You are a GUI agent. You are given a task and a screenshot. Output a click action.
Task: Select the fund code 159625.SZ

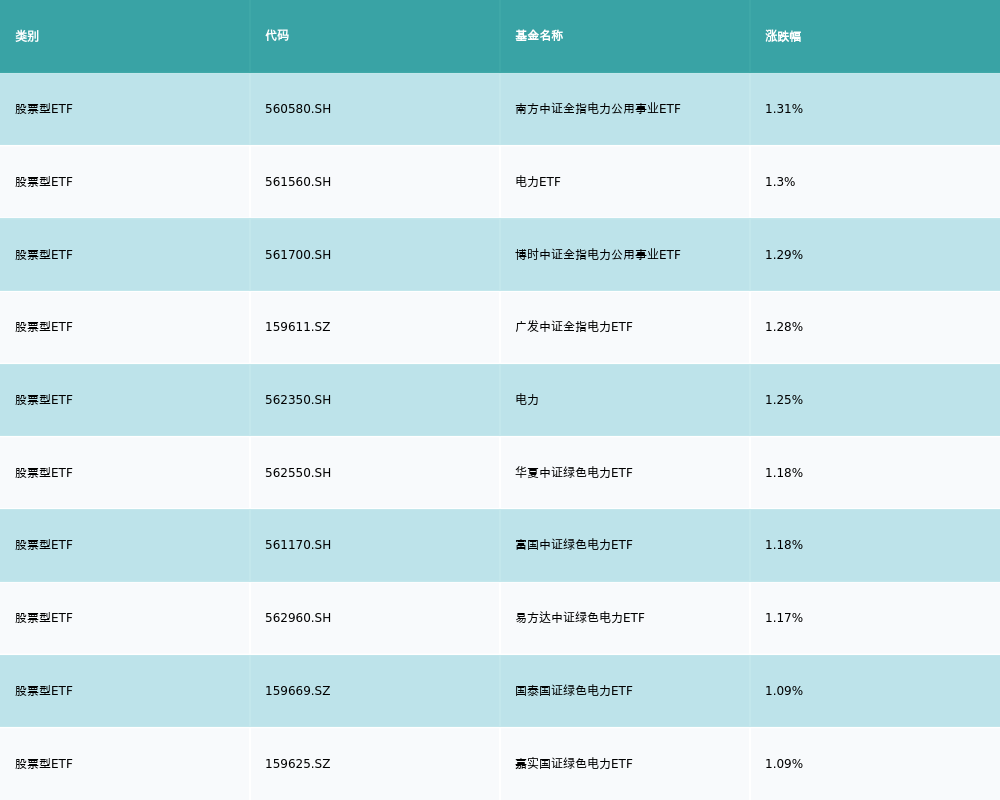pos(297,764)
